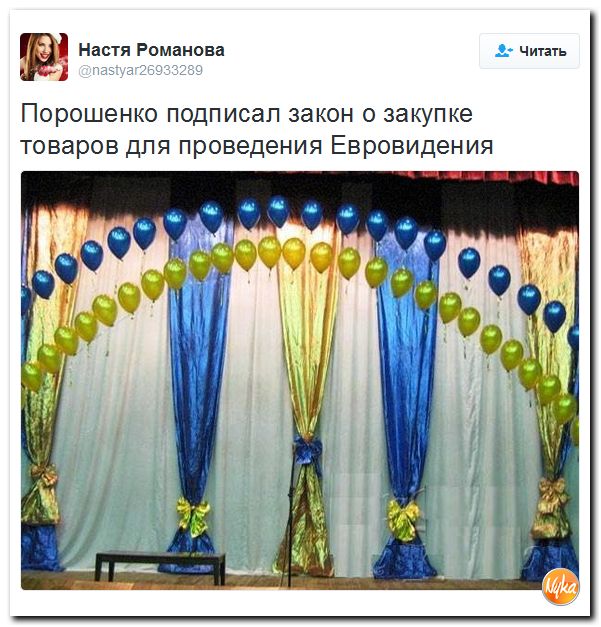The image size is (601, 627).
Task: Click the orange Nyka logo watermark
Action: tap(560, 586)
